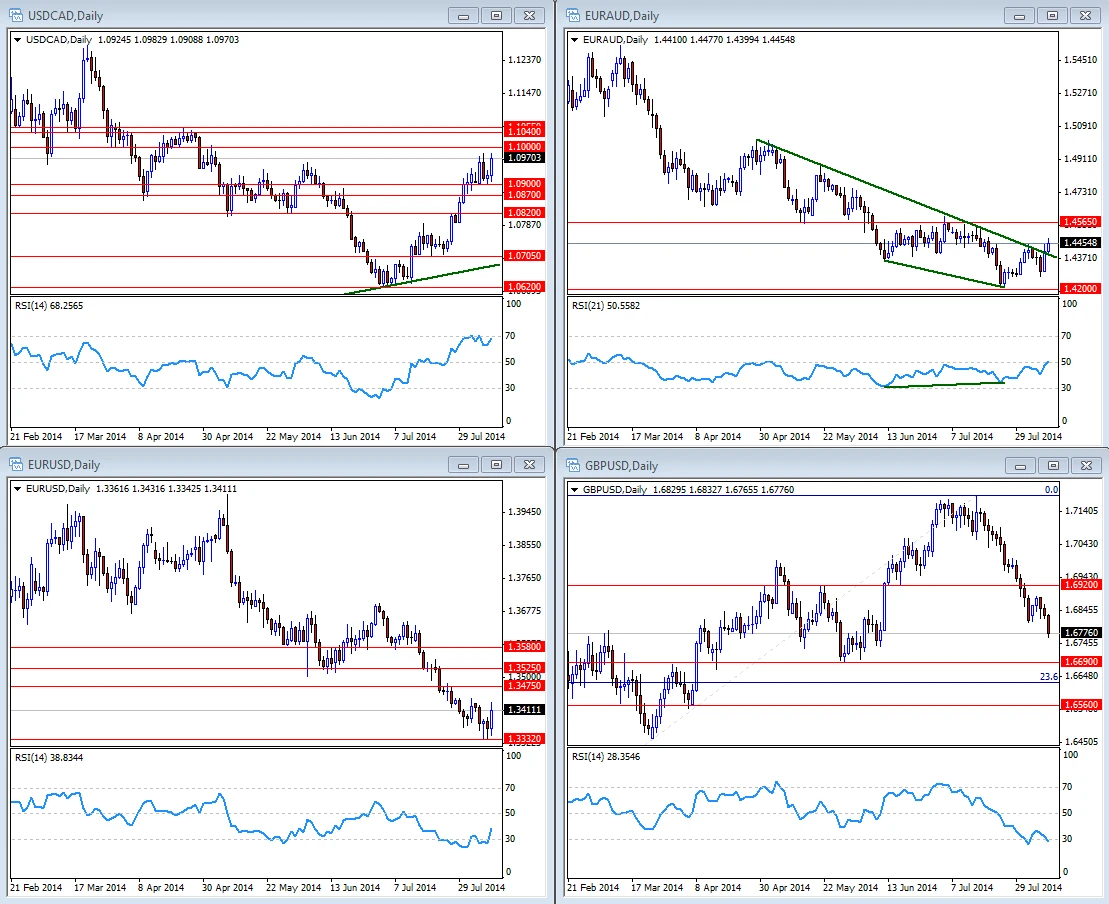The height and width of the screenshot is (904, 1109).
Task: Open the USDCAD chart dropdown triangle
Action: pos(17,40)
